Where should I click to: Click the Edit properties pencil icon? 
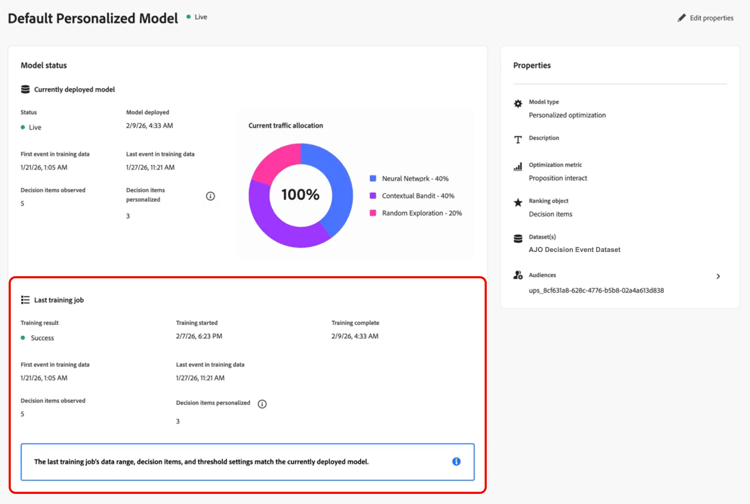pos(682,18)
